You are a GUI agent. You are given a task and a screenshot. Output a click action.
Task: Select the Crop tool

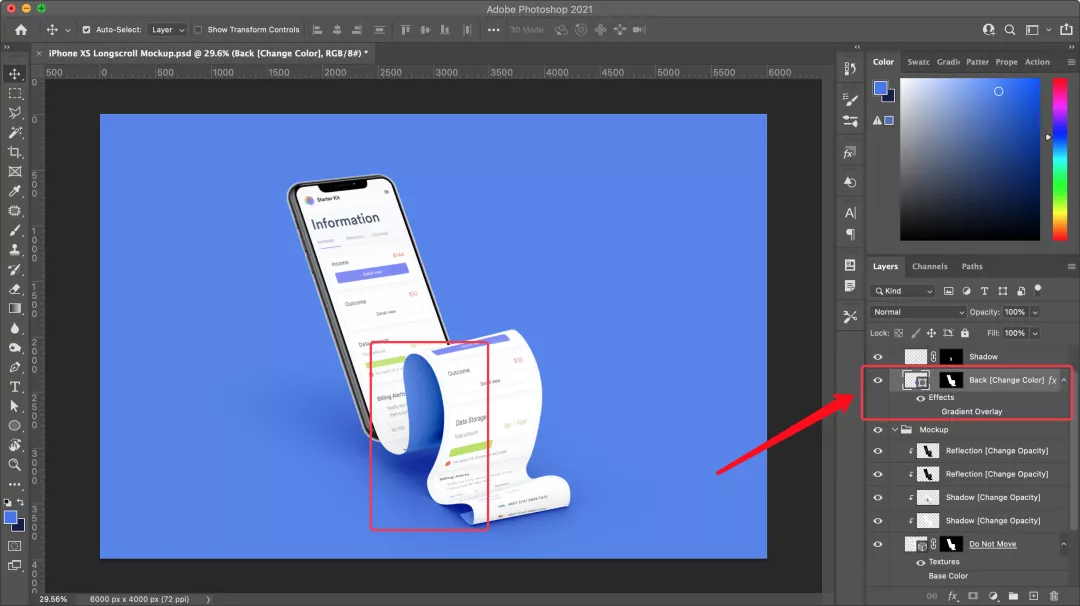(x=15, y=152)
